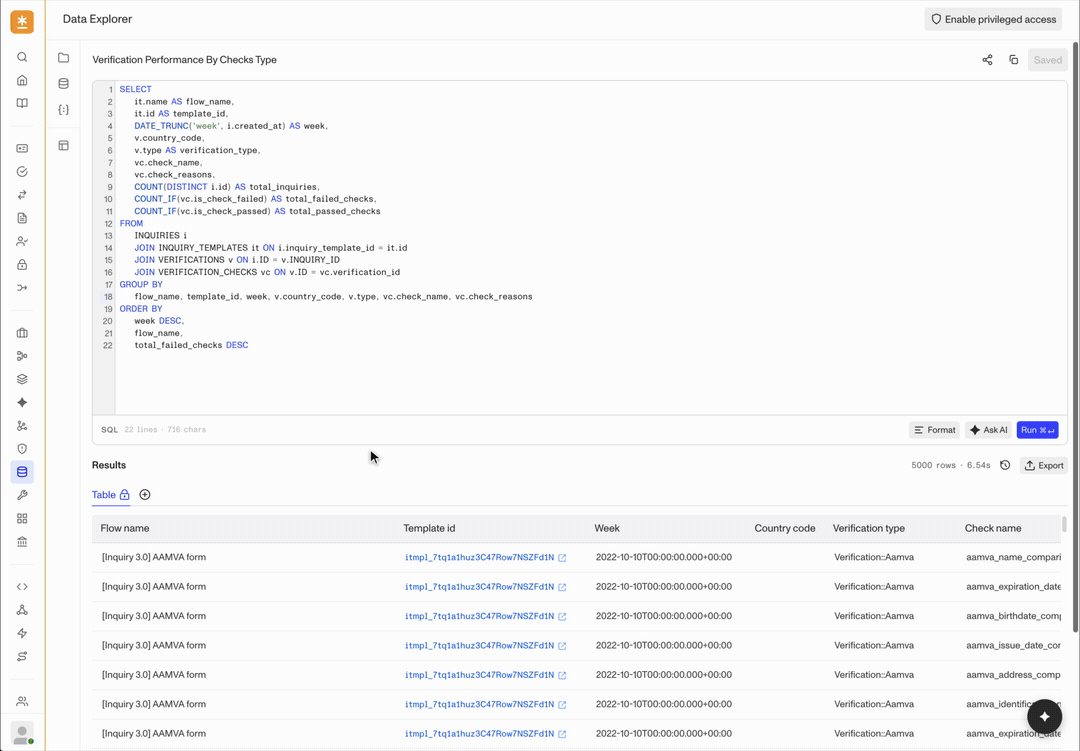Go to the home (house) sidebar icon
1080x751 pixels.
[22, 80]
